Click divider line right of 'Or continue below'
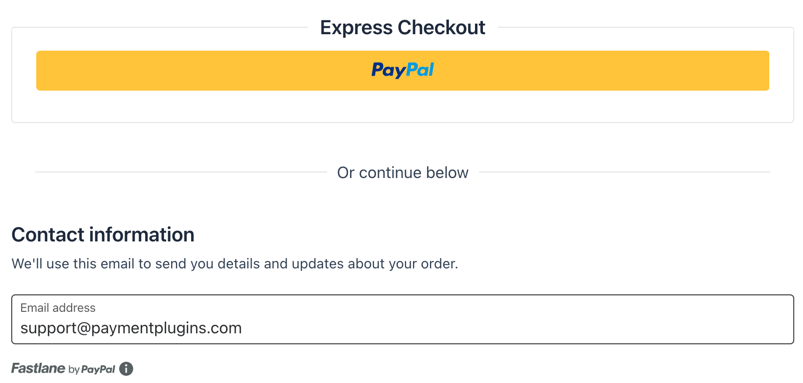Image resolution: width=803 pixels, height=383 pixels. pyautogui.click(x=624, y=173)
